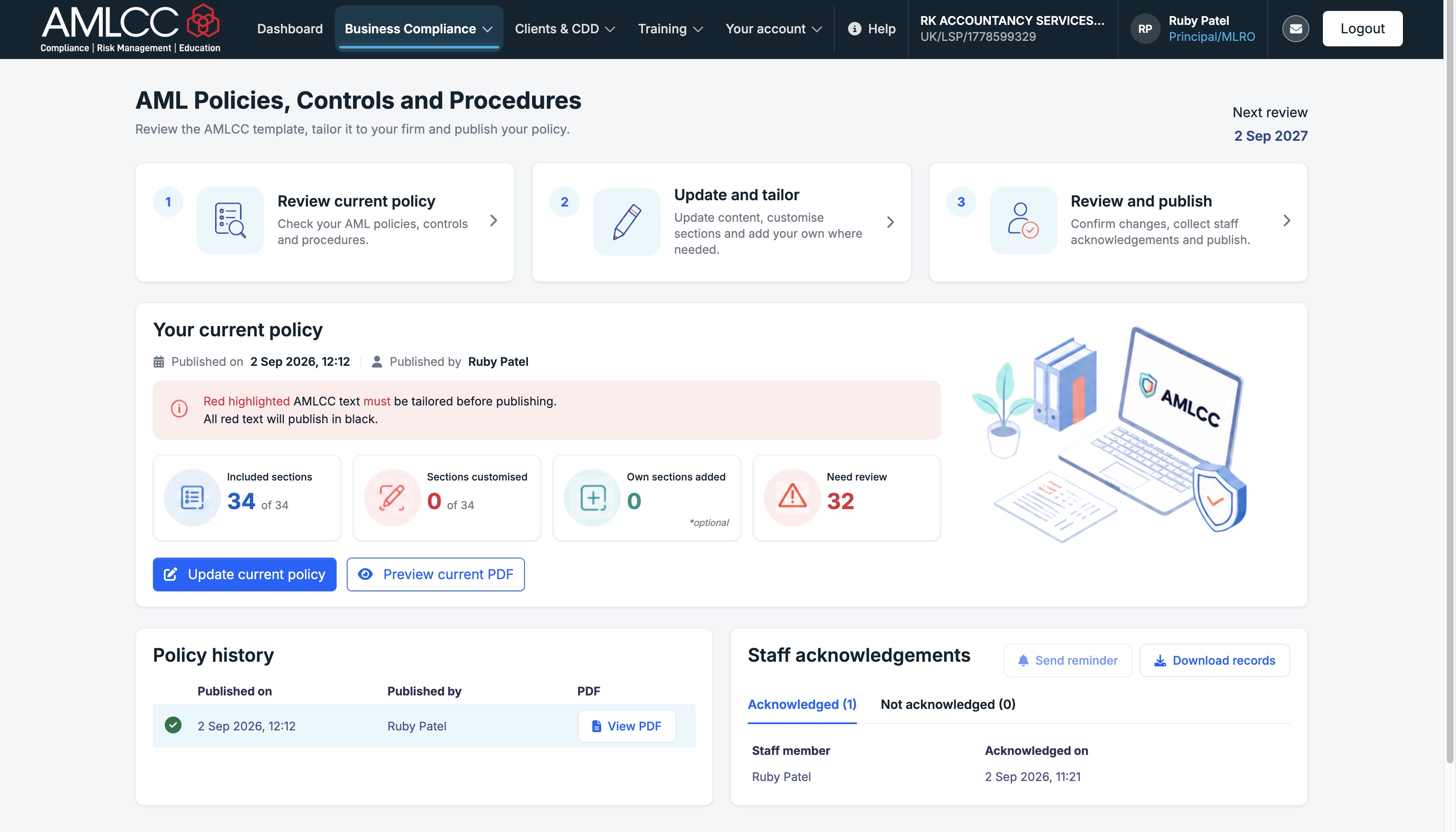
Task: Click the chevron on Review current policy card
Action: [x=493, y=220]
